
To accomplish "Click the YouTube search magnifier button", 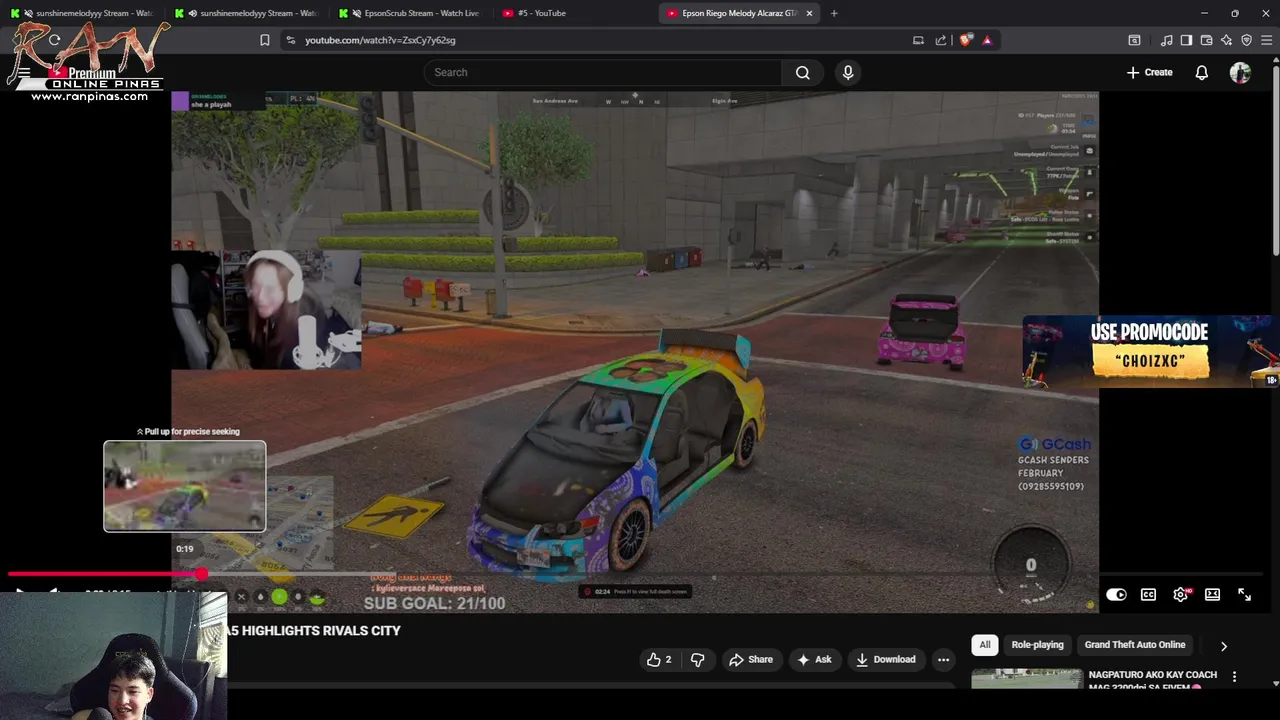I will (x=802, y=72).
